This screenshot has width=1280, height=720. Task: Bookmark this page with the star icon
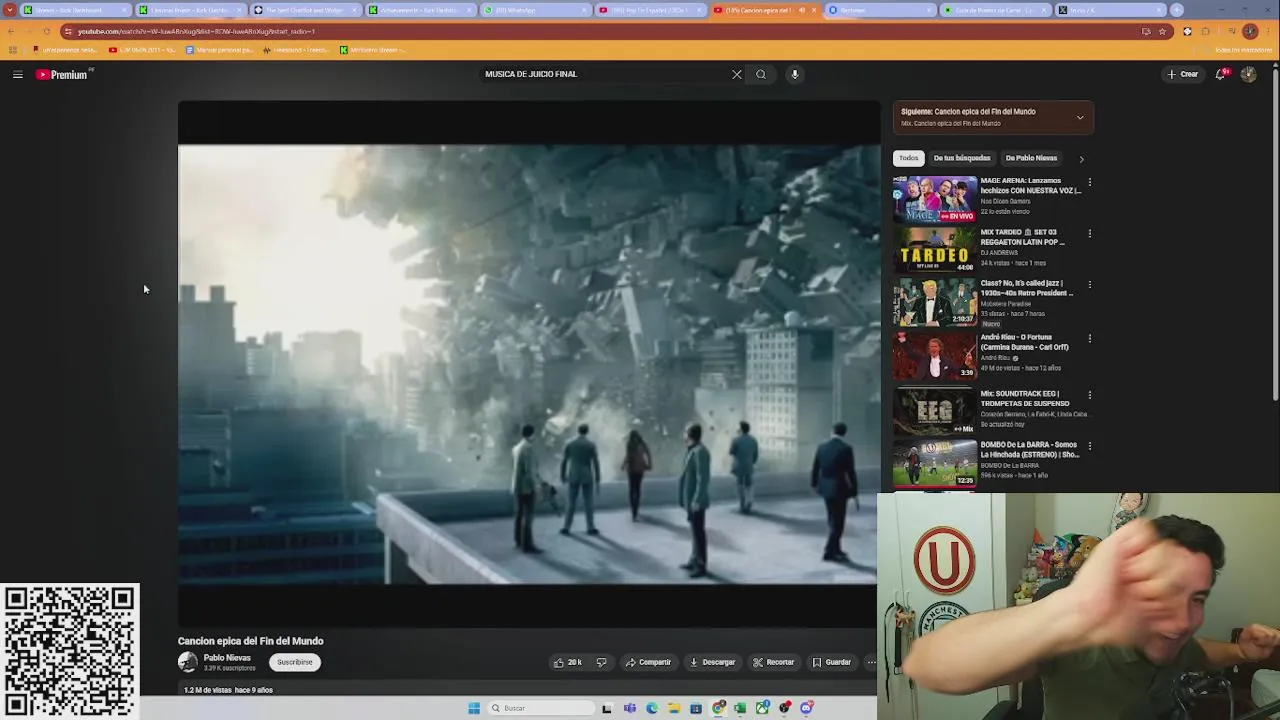coord(1162,31)
